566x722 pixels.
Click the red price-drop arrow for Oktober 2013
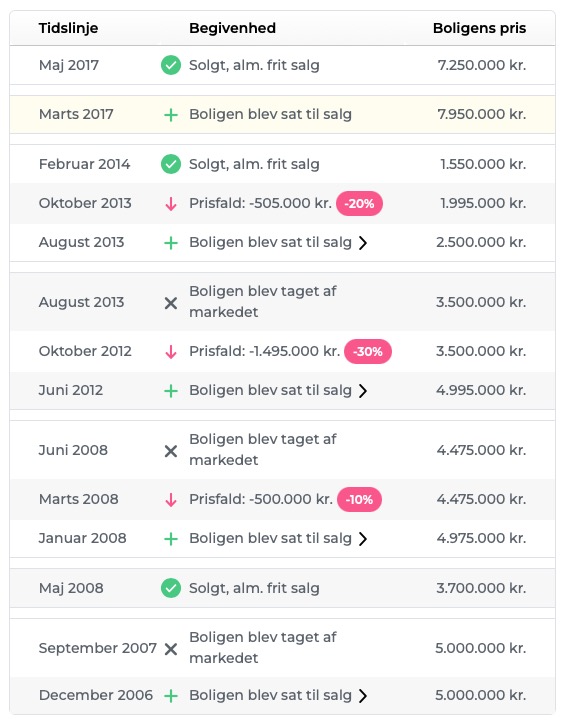pyautogui.click(x=171, y=204)
